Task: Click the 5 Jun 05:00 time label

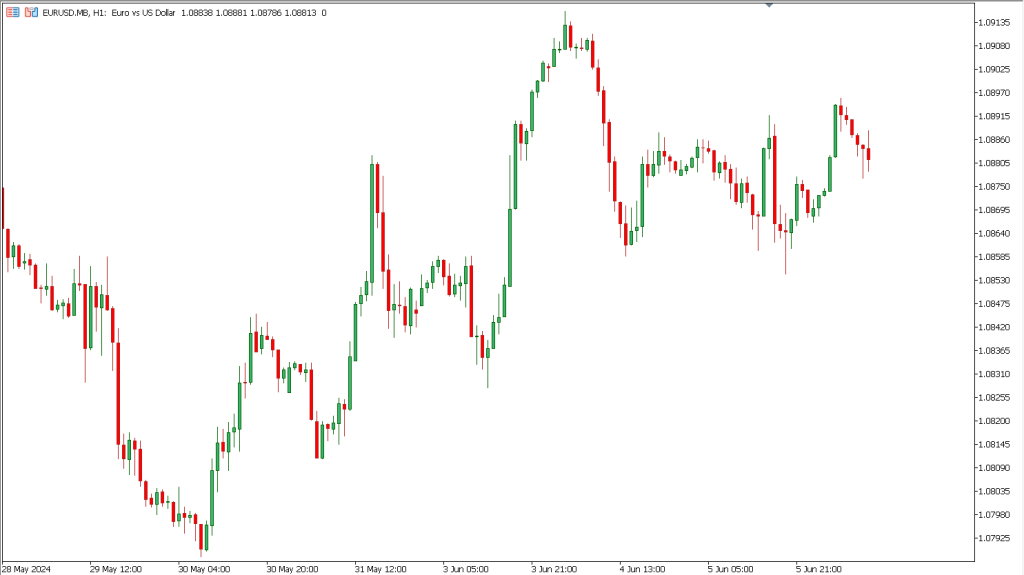Action: (x=731, y=569)
